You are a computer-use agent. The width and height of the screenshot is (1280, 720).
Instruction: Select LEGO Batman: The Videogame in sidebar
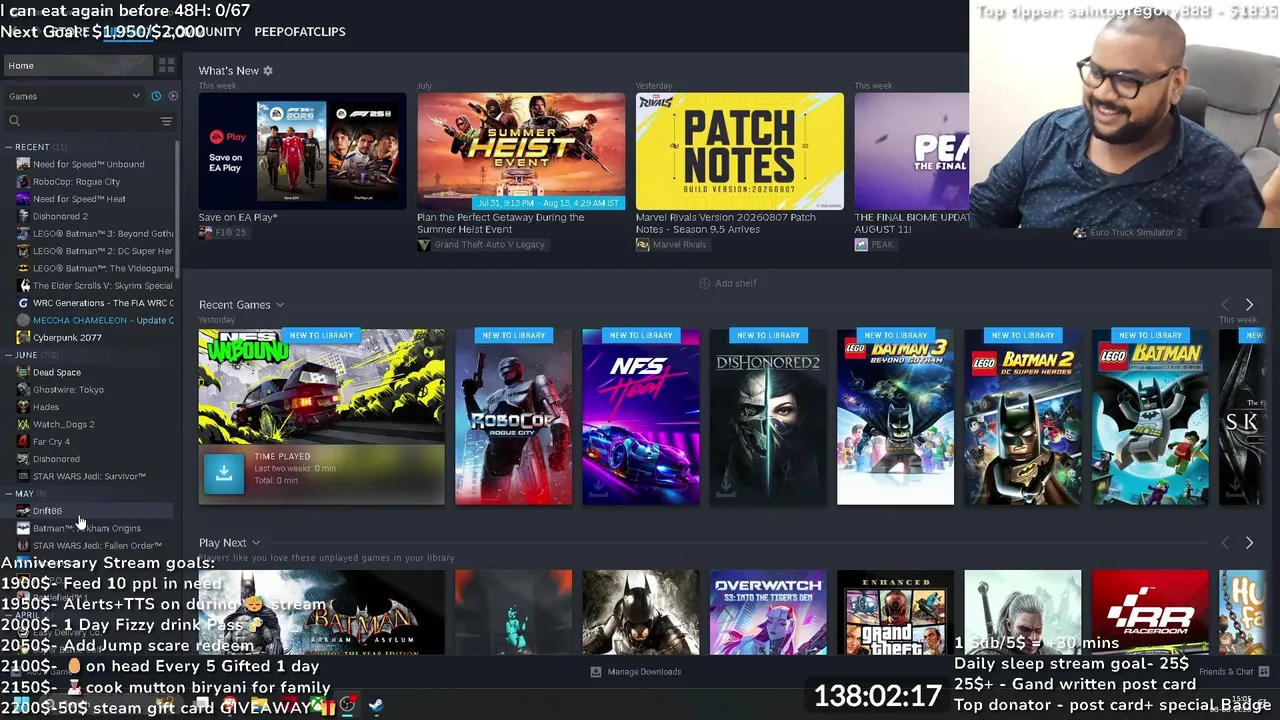click(x=103, y=268)
